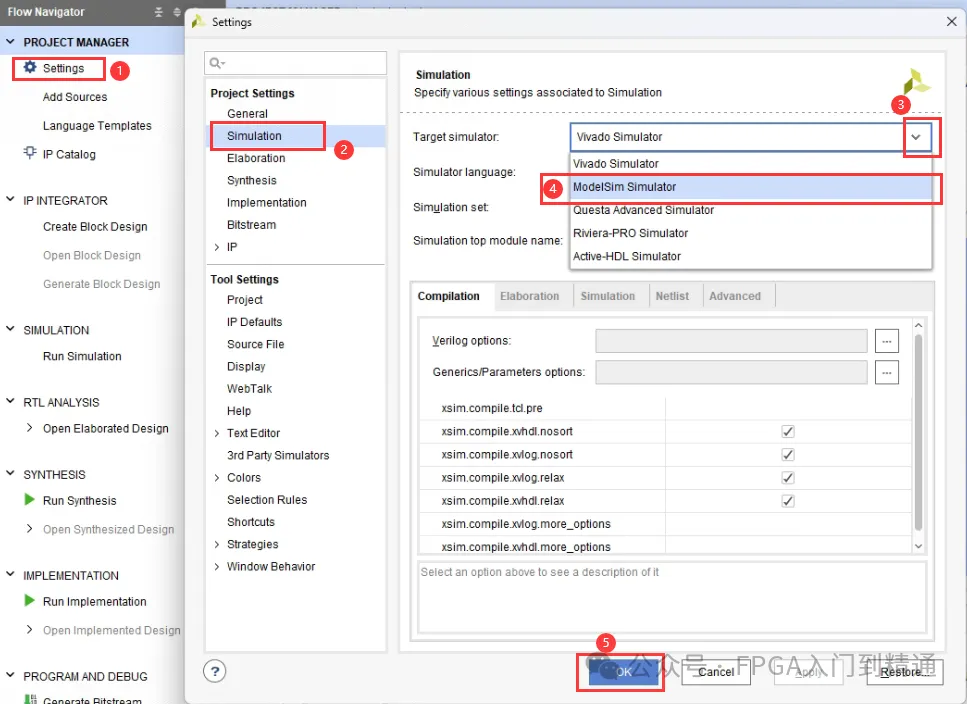Choose Questa Advanced Simulator option
This screenshot has height=704, width=967.
pos(751,210)
